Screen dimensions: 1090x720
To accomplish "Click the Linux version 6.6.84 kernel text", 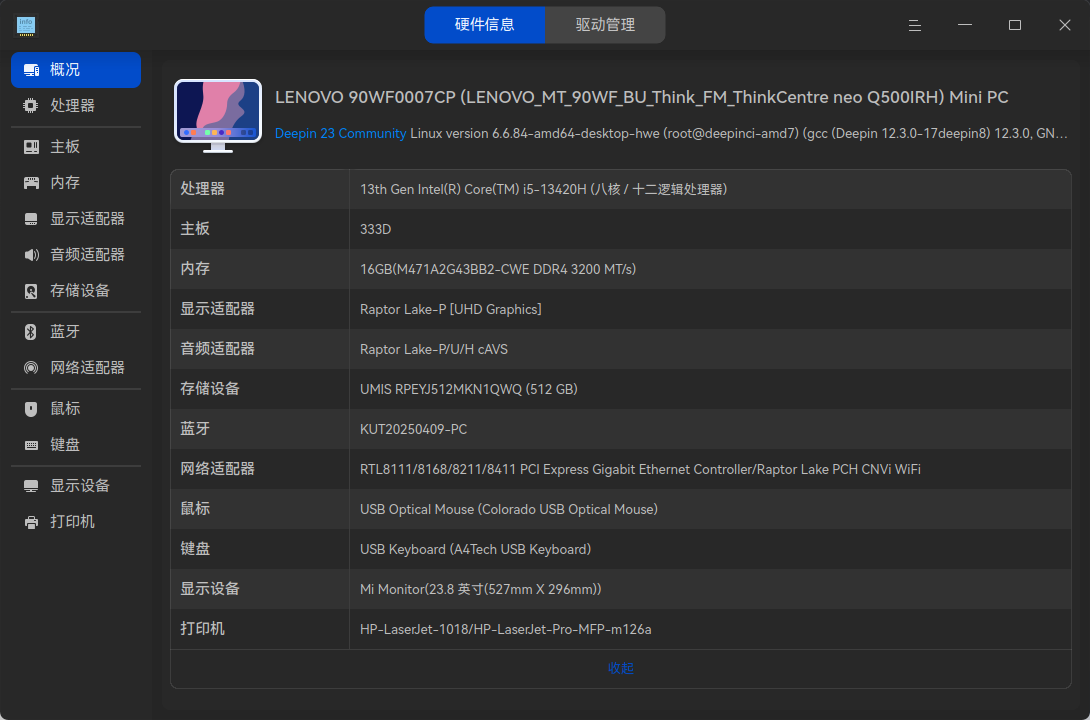I will pos(739,133).
